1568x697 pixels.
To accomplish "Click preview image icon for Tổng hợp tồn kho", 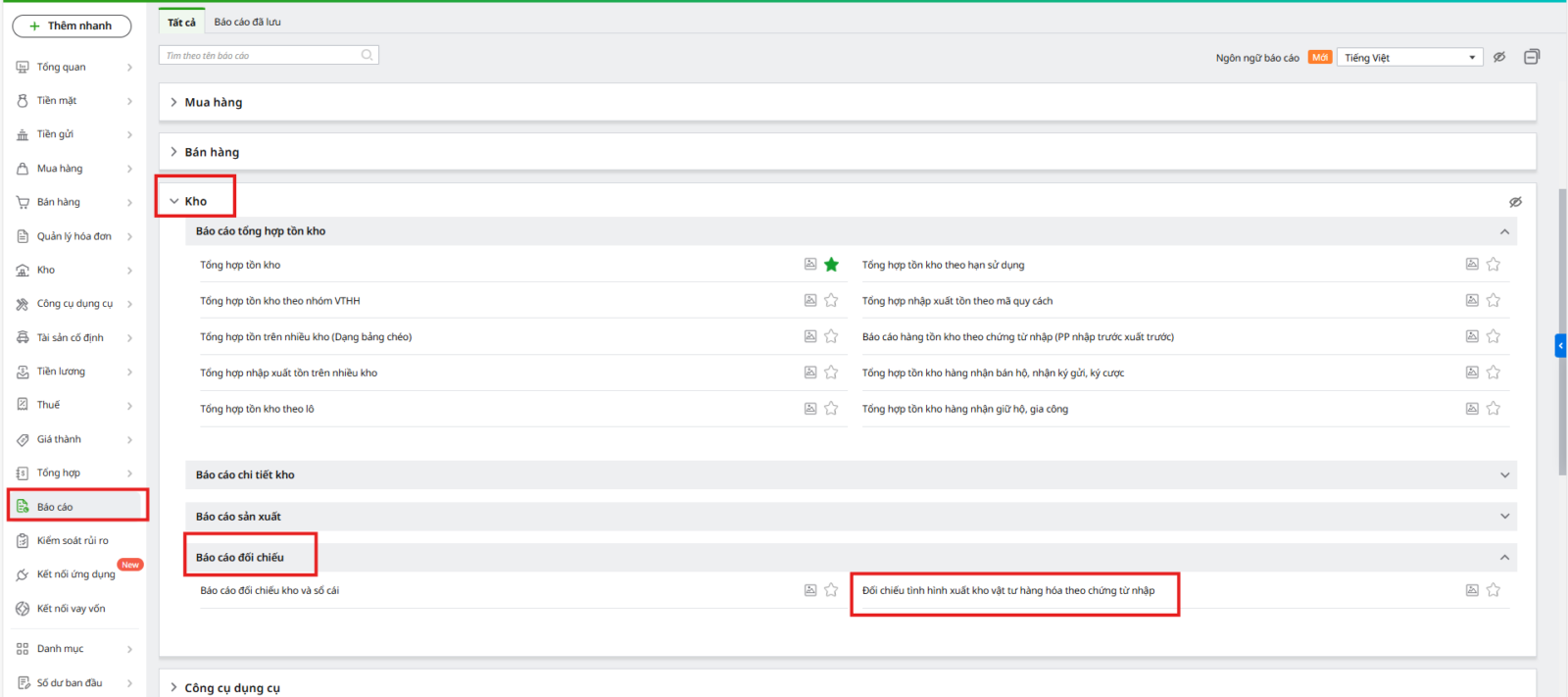I will (810, 264).
